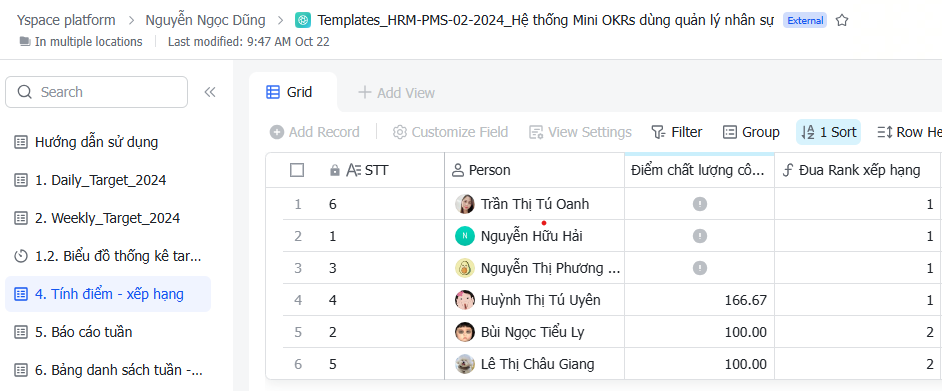Click the base title Templates_HRM-PMS-02-2024
The height and width of the screenshot is (391, 942).
tap(545, 20)
